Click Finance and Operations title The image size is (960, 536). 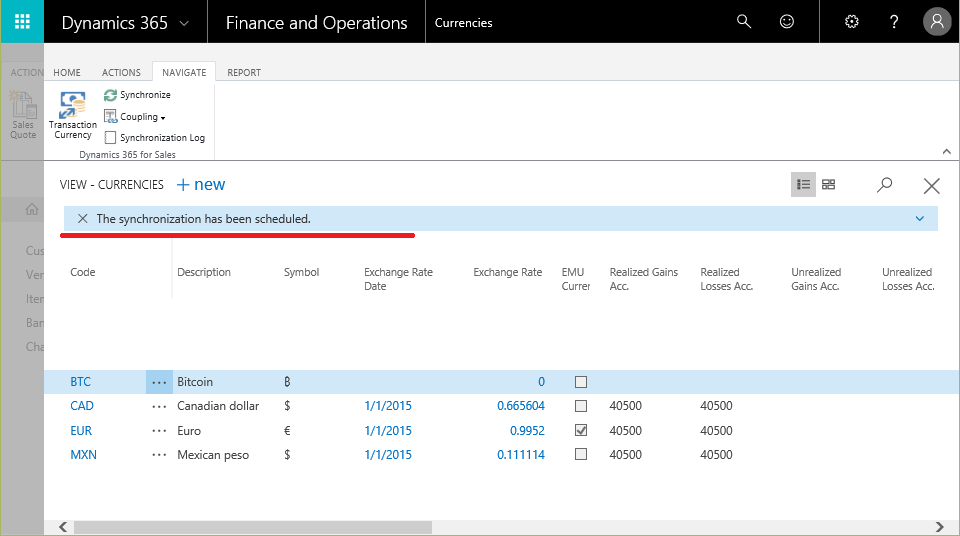(317, 23)
